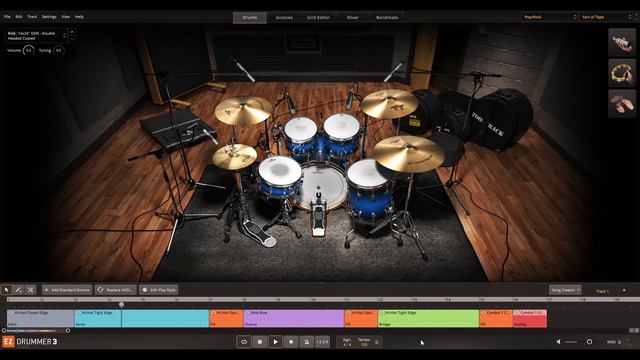Select orange Fill block before the Ending

pos(496,318)
